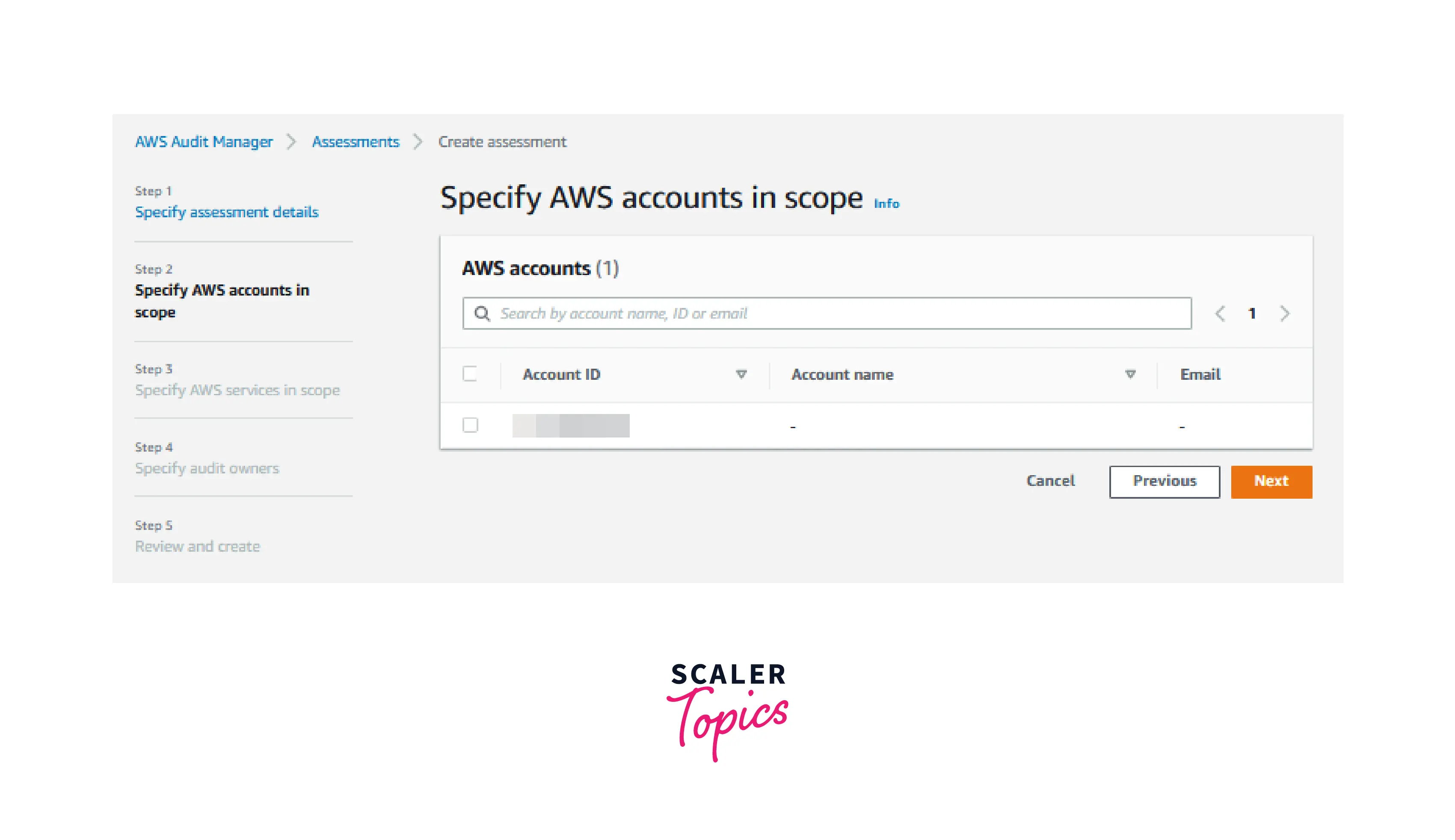1455x840 pixels.
Task: Go to next page arrow in pagination
Action: coord(1285,313)
